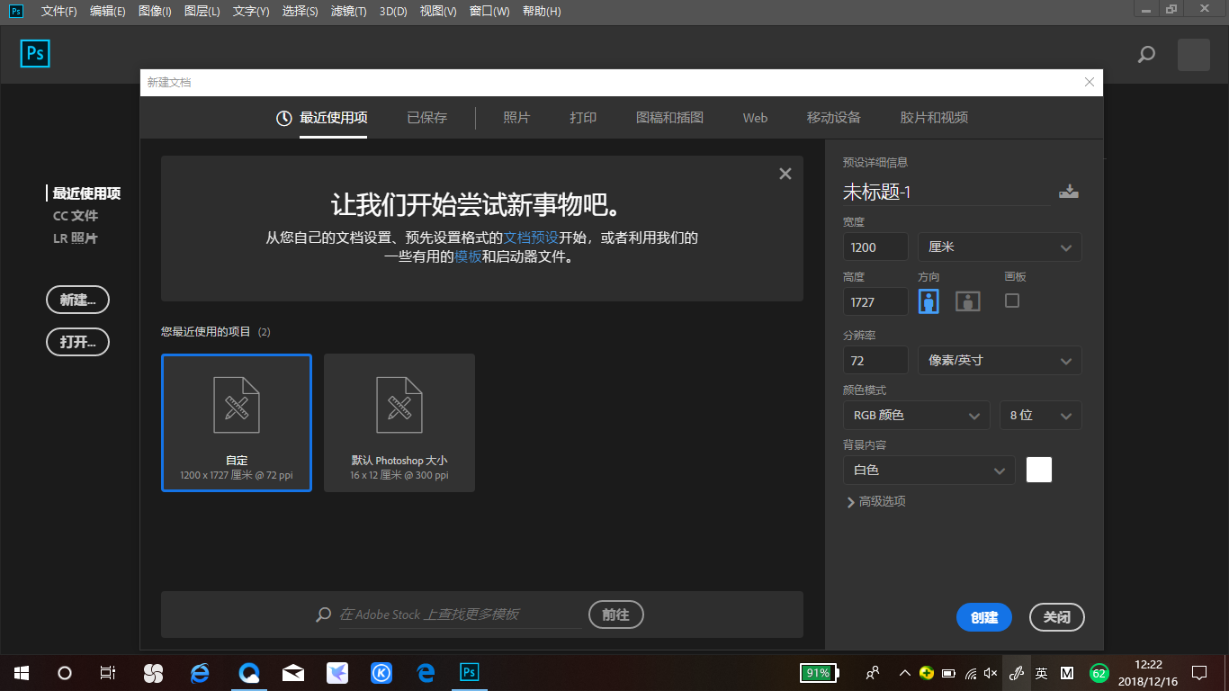Screen dimensions: 1229x691
Task: Switch to the Web tab
Action: pos(755,118)
